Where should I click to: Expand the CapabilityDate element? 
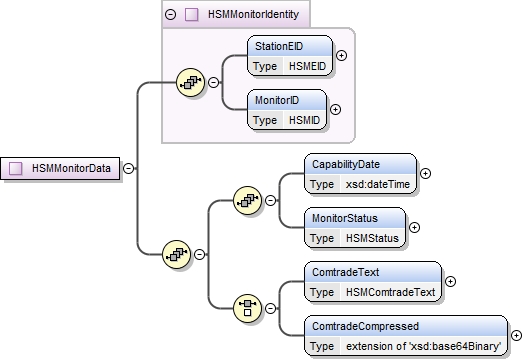[x=425, y=173]
